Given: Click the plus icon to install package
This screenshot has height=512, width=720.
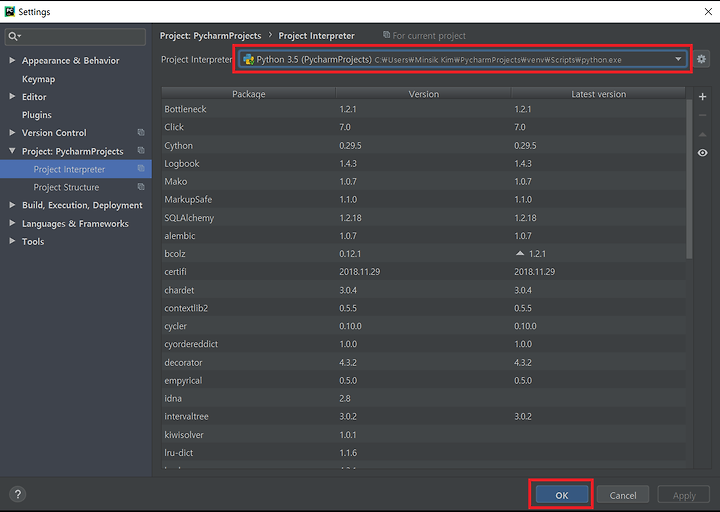Looking at the screenshot, I should click(702, 96).
